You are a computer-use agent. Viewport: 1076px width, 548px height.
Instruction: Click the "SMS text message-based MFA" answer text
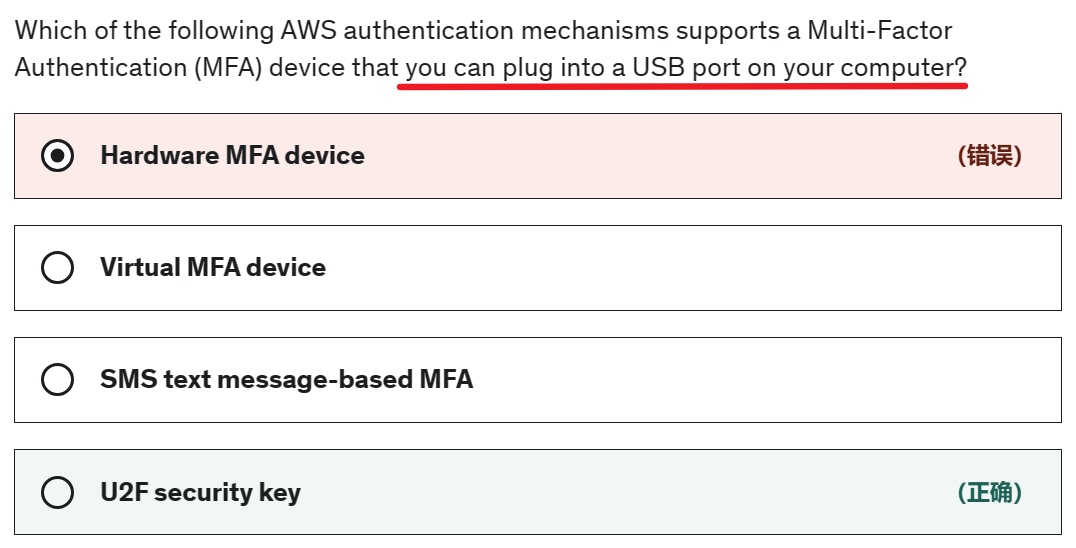coord(286,380)
